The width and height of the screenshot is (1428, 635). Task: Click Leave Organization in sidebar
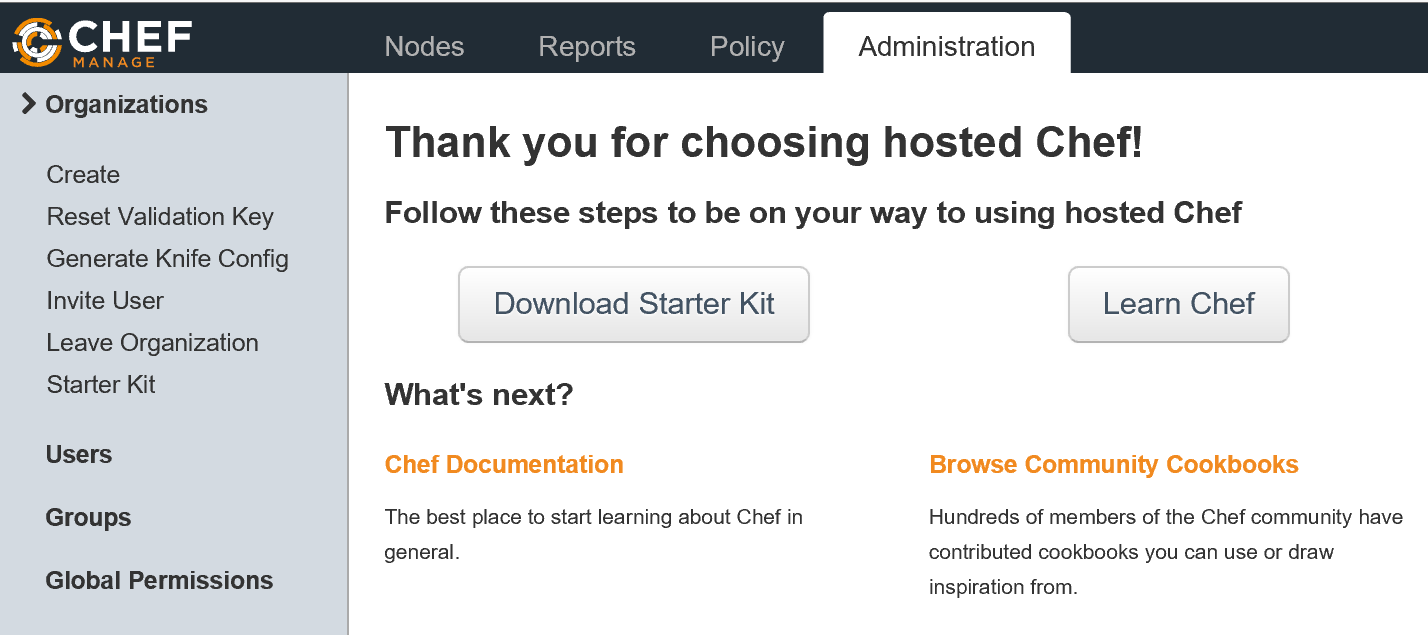[x=152, y=343]
